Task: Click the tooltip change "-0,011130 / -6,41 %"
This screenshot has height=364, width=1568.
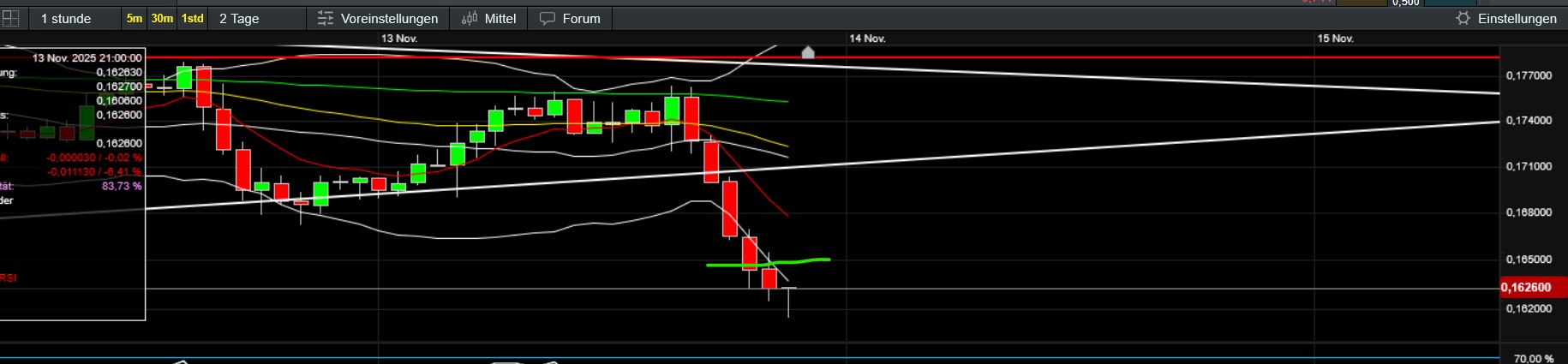Action: pos(94,172)
